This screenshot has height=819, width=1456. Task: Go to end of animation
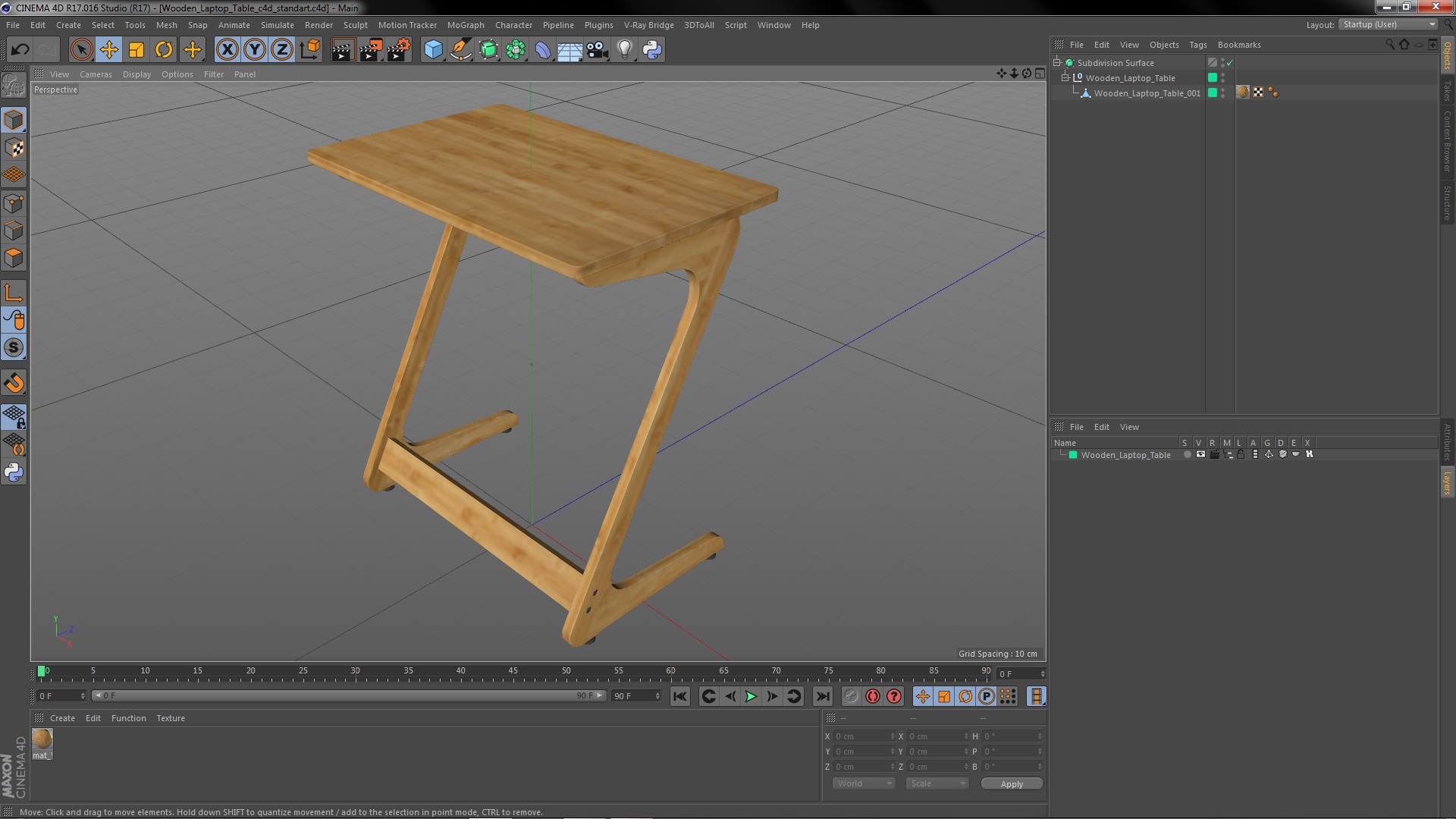[x=822, y=696]
